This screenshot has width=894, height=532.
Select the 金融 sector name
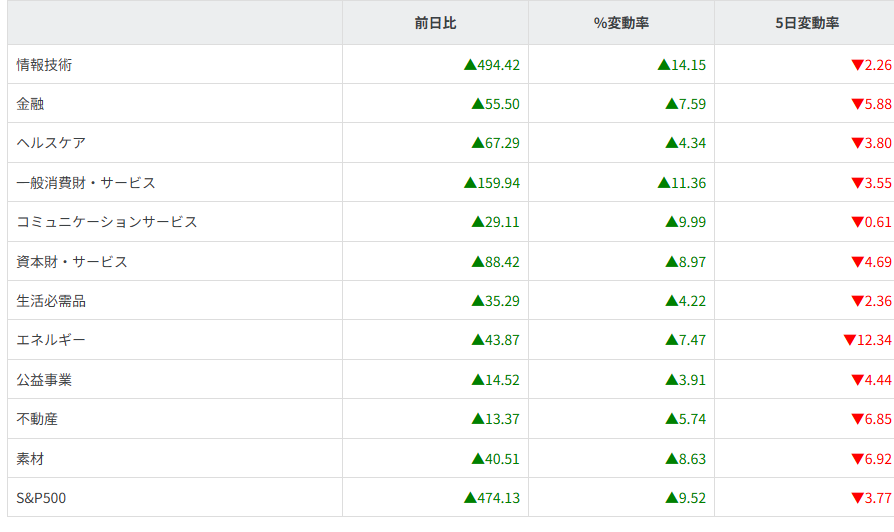point(31,104)
